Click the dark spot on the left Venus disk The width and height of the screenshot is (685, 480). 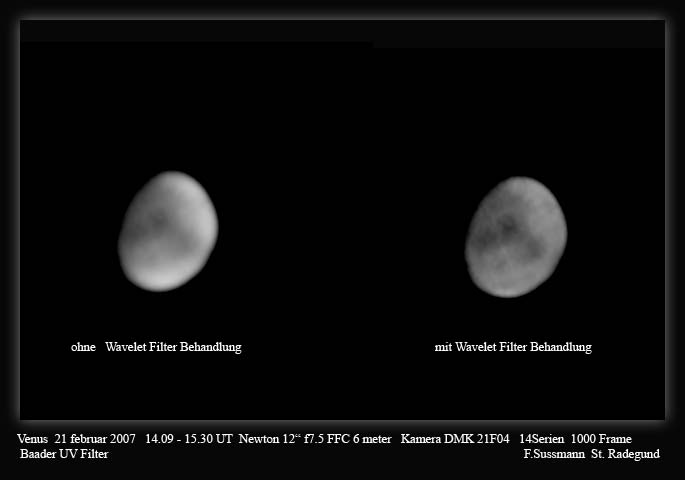click(157, 221)
